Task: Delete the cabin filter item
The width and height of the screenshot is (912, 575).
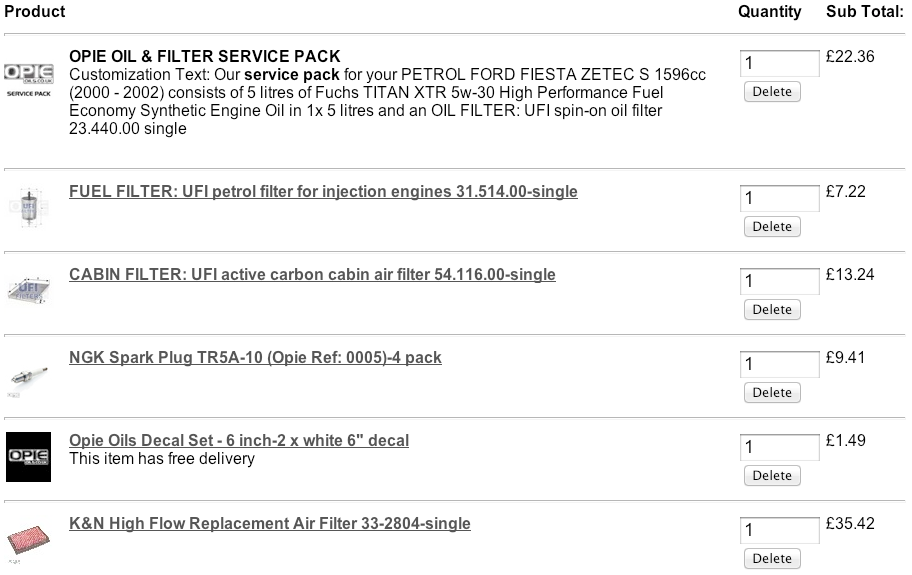Action: 771,310
